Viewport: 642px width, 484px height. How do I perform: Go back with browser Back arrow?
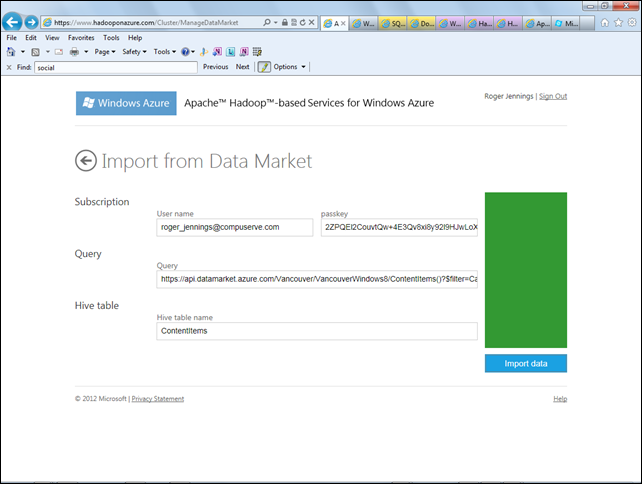12,22
